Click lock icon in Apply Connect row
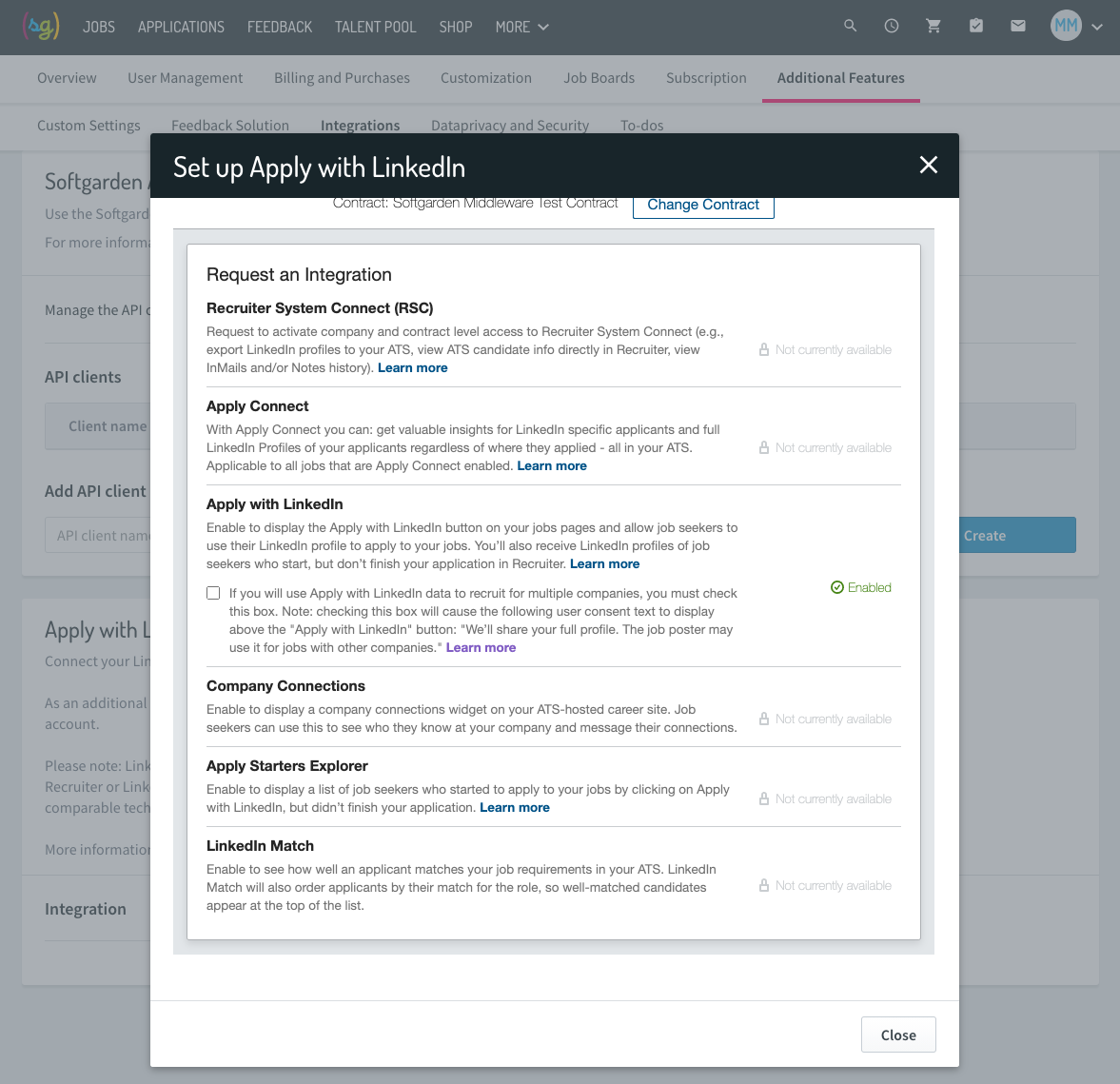Viewport: 1120px width, 1084px height. tap(763, 447)
